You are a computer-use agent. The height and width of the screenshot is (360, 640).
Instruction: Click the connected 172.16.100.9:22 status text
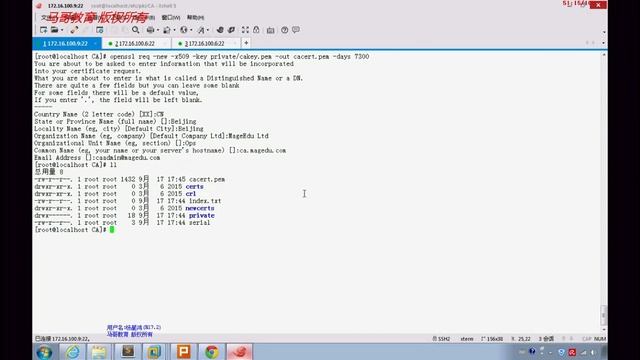[62, 339]
